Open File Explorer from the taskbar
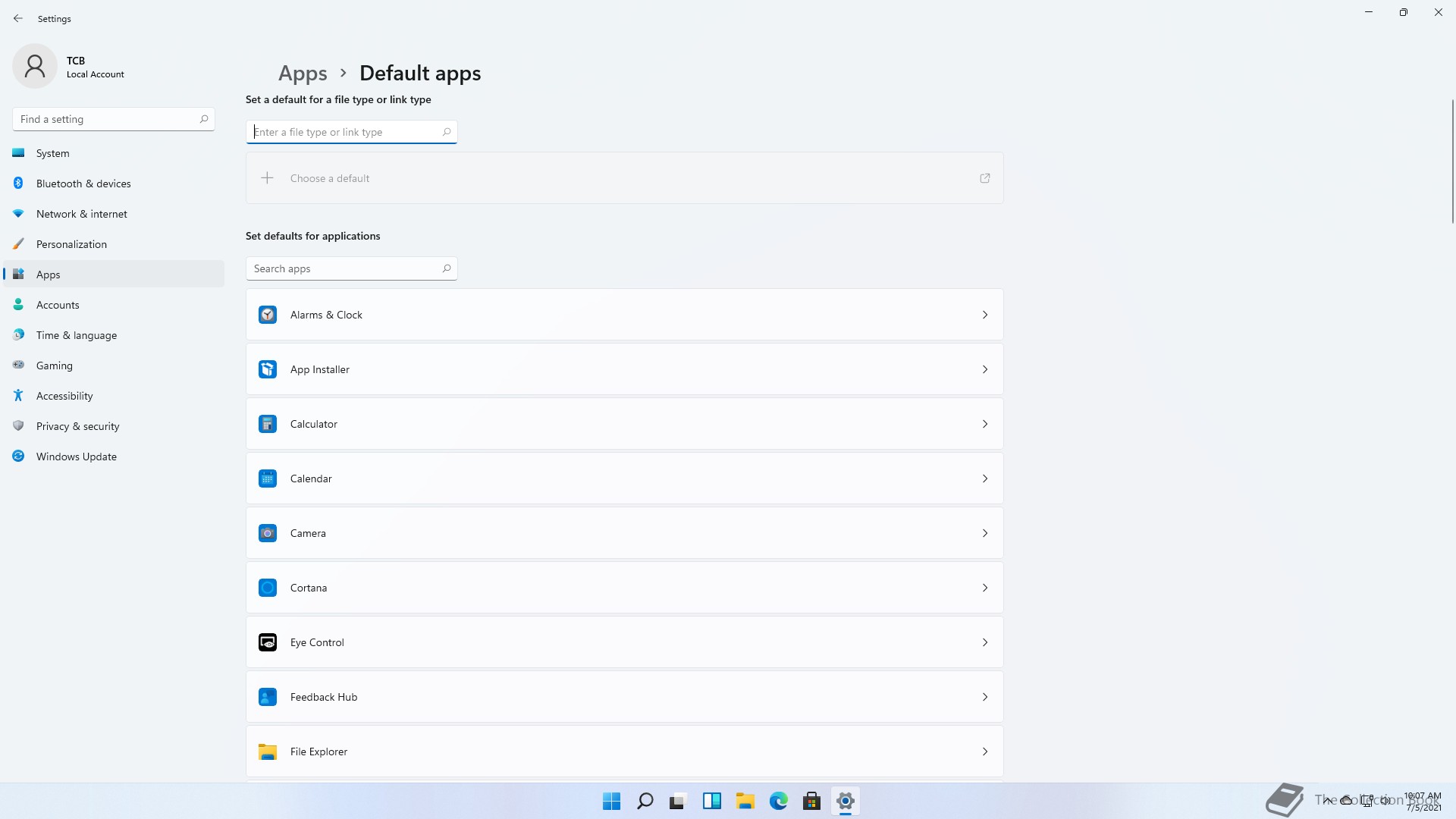Viewport: 1456px width, 819px height. click(x=745, y=801)
